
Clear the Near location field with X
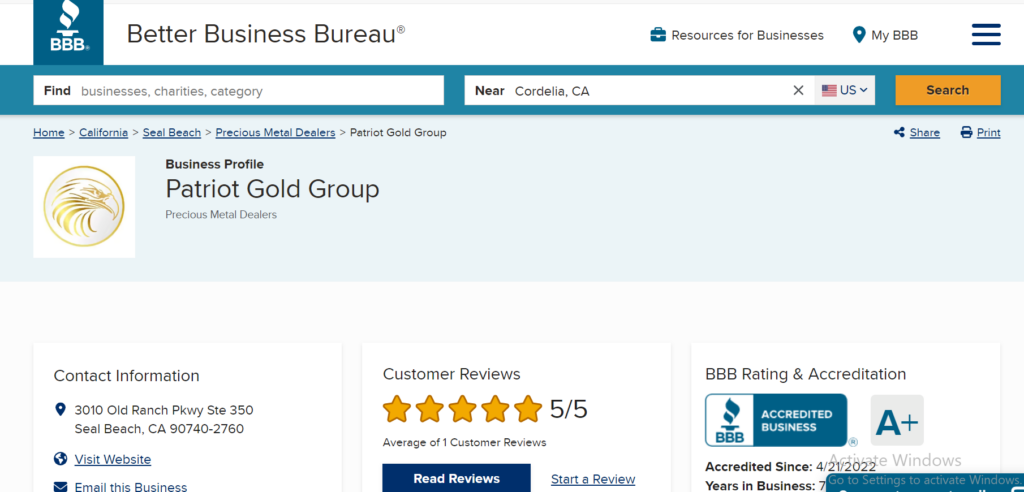coord(798,90)
